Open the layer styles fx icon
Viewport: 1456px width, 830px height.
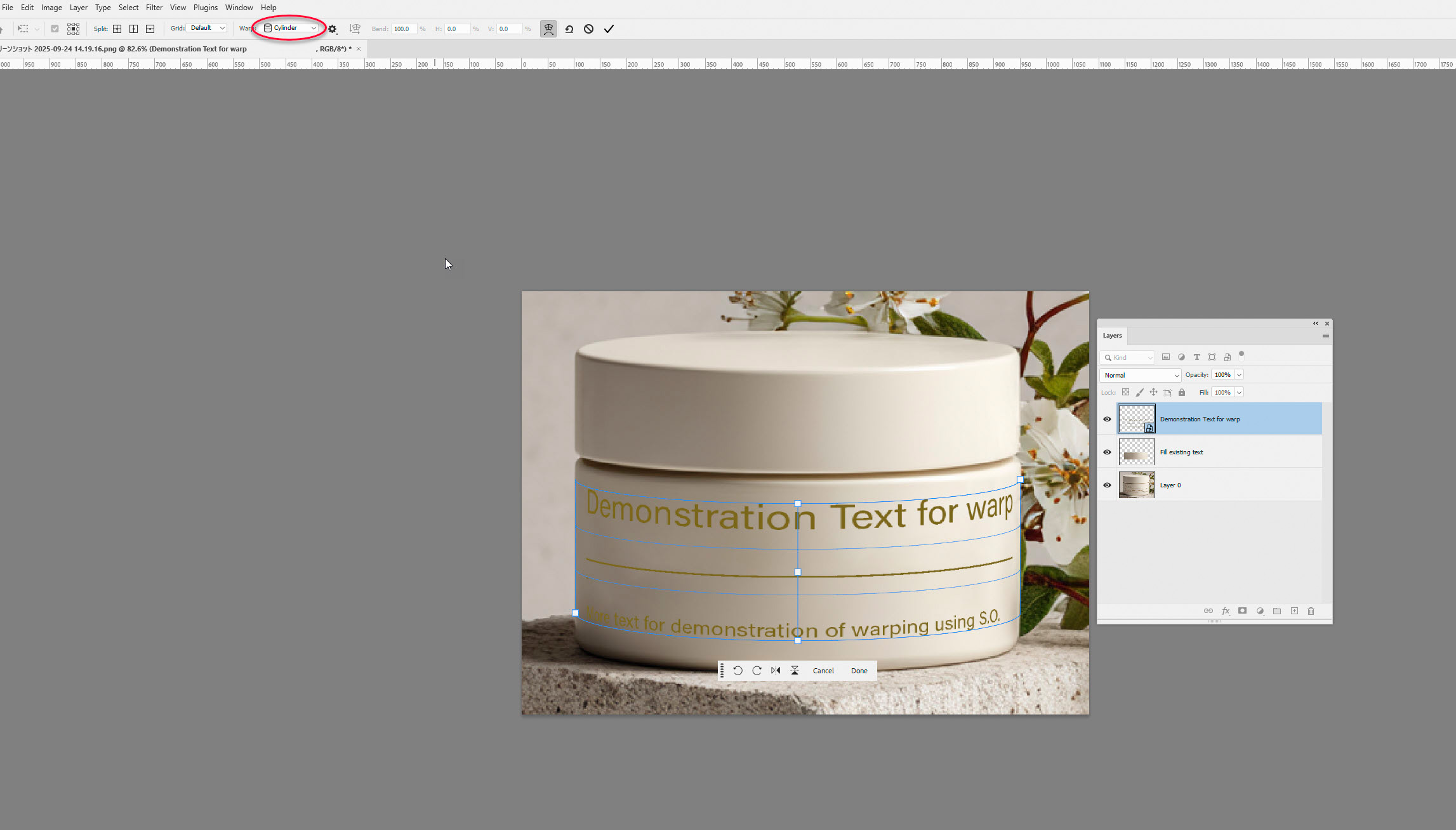[1226, 611]
